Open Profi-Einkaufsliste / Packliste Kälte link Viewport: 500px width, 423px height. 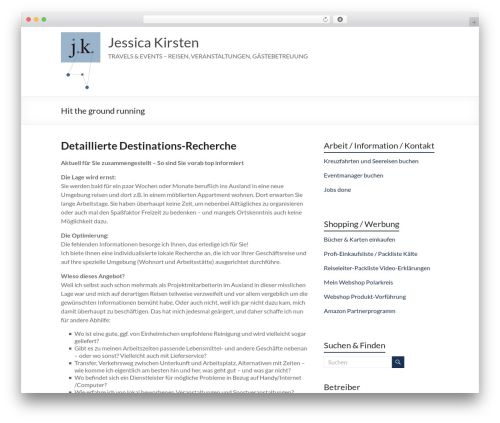370,254
